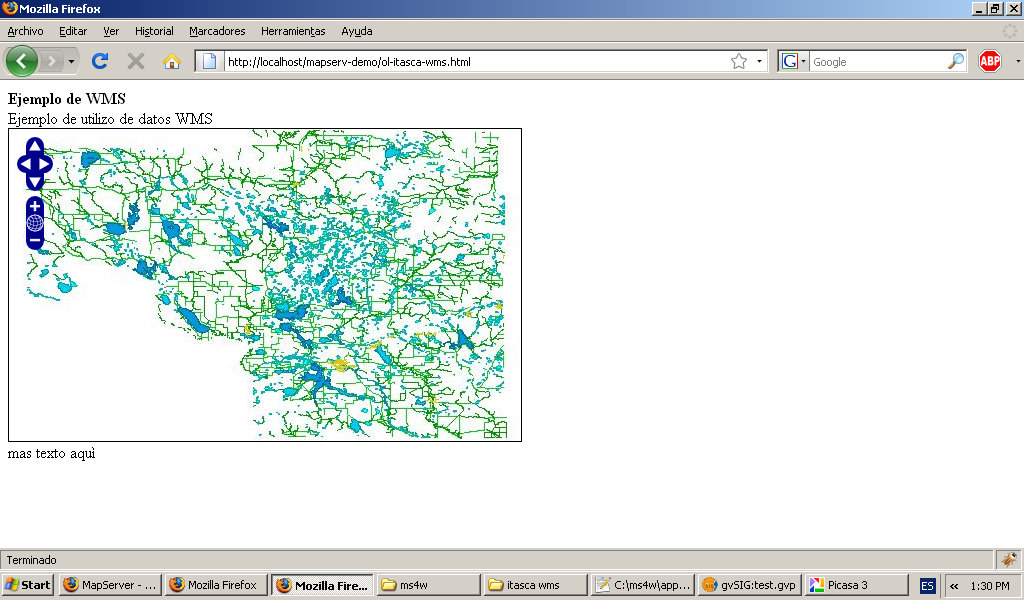Pan the map west with left arrow
This screenshot has width=1024, height=600.
[x=24, y=164]
